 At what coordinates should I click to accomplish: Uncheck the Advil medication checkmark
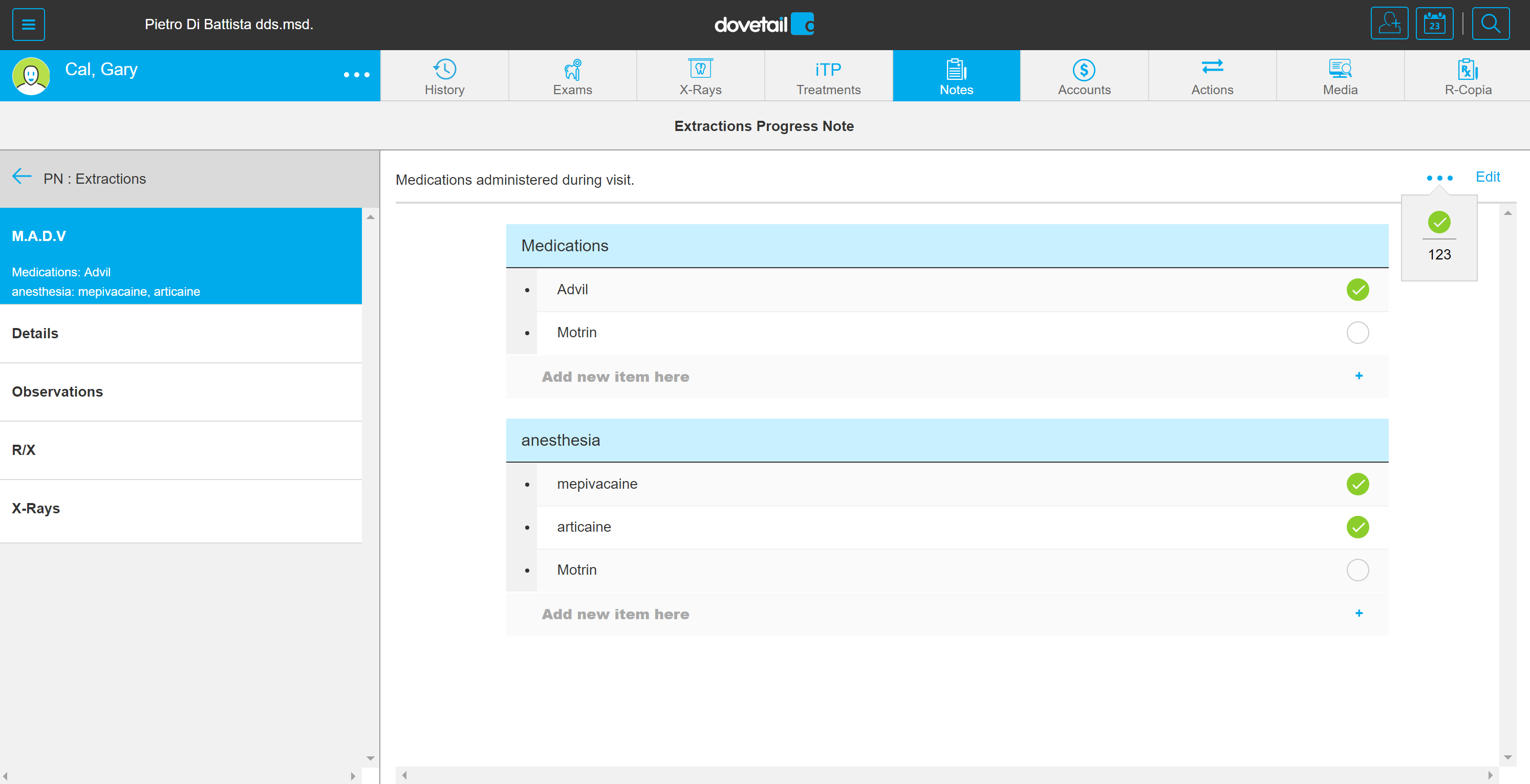1357,290
